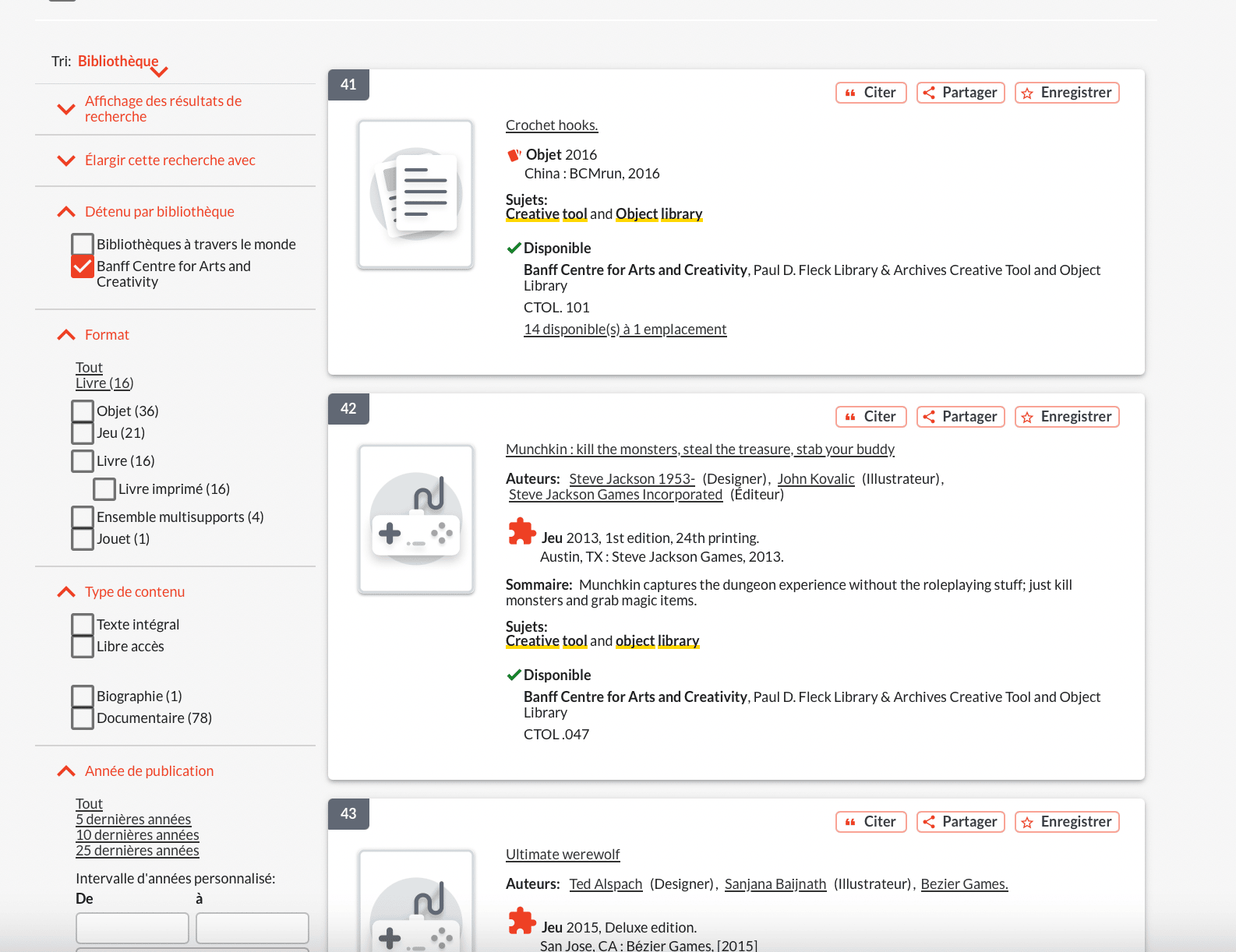Click the Enregistrer button on result 43
Screen dimensions: 1236x952
1067,822
